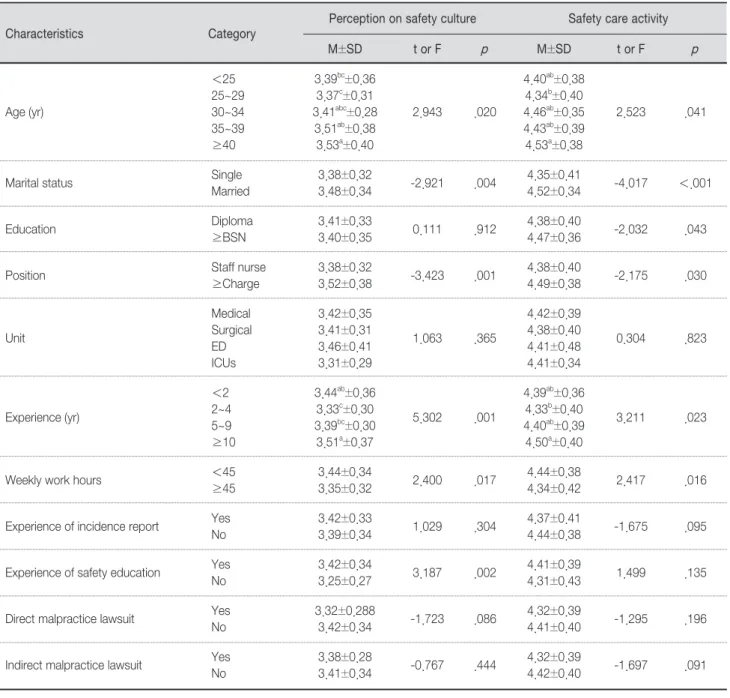Select the 'ICUs' unit category

223,363
